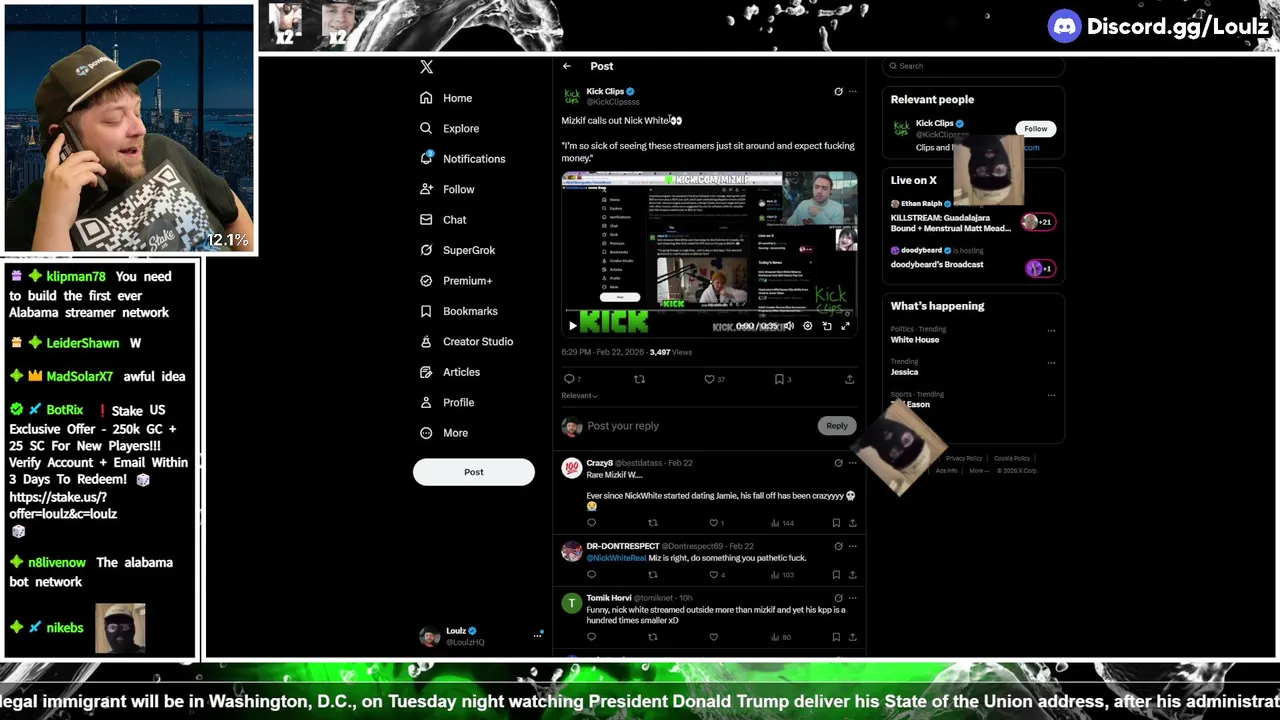The width and height of the screenshot is (1280, 720).
Task: Like DR-DONTRESPECT's comment
Action: coord(716,575)
